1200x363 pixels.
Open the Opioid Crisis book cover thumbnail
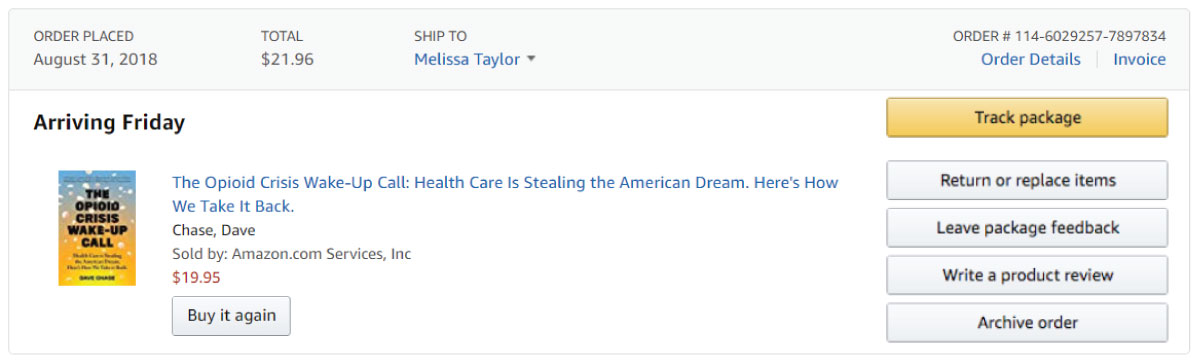tap(96, 228)
